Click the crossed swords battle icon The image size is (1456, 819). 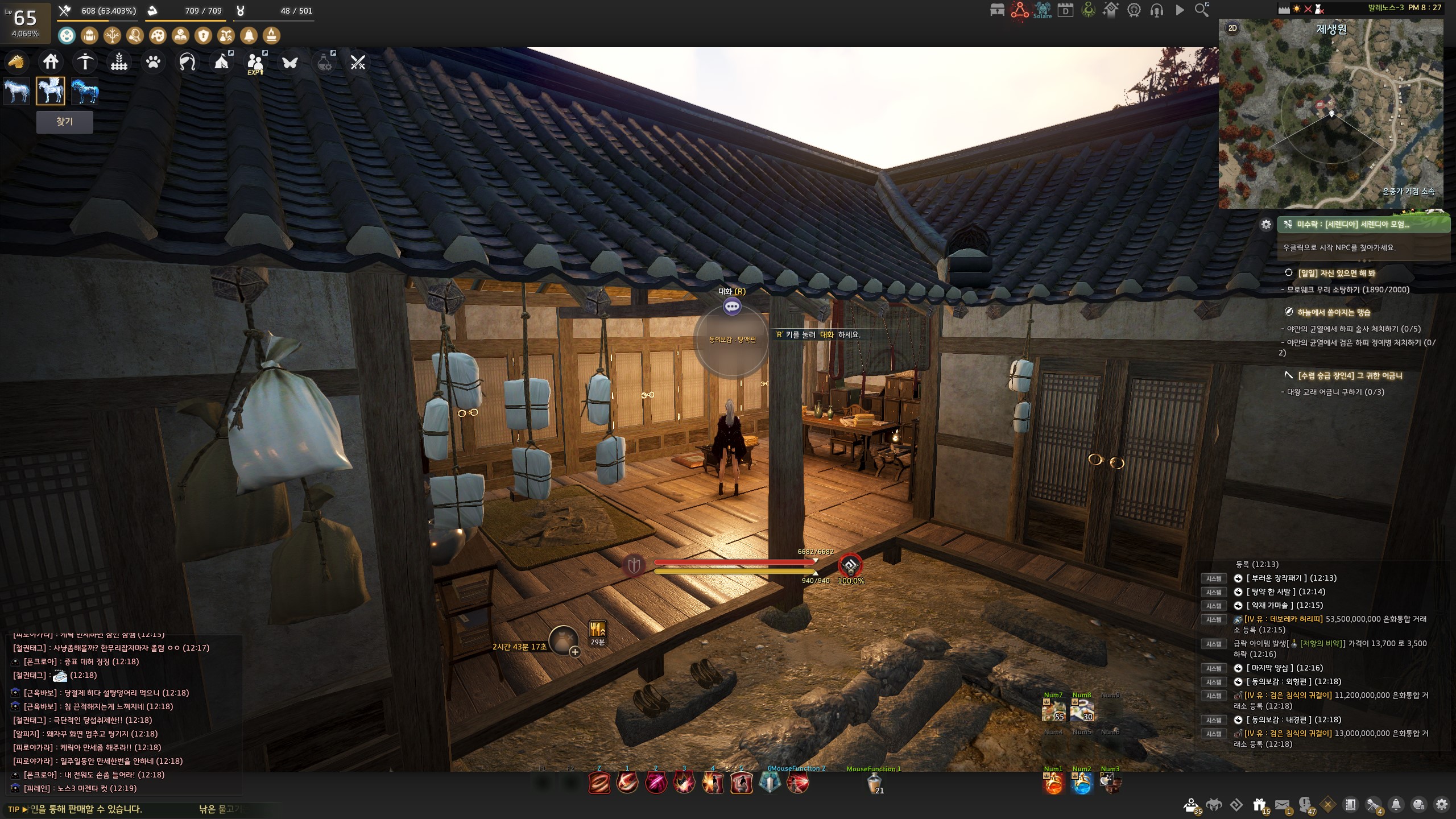pyautogui.click(x=358, y=62)
